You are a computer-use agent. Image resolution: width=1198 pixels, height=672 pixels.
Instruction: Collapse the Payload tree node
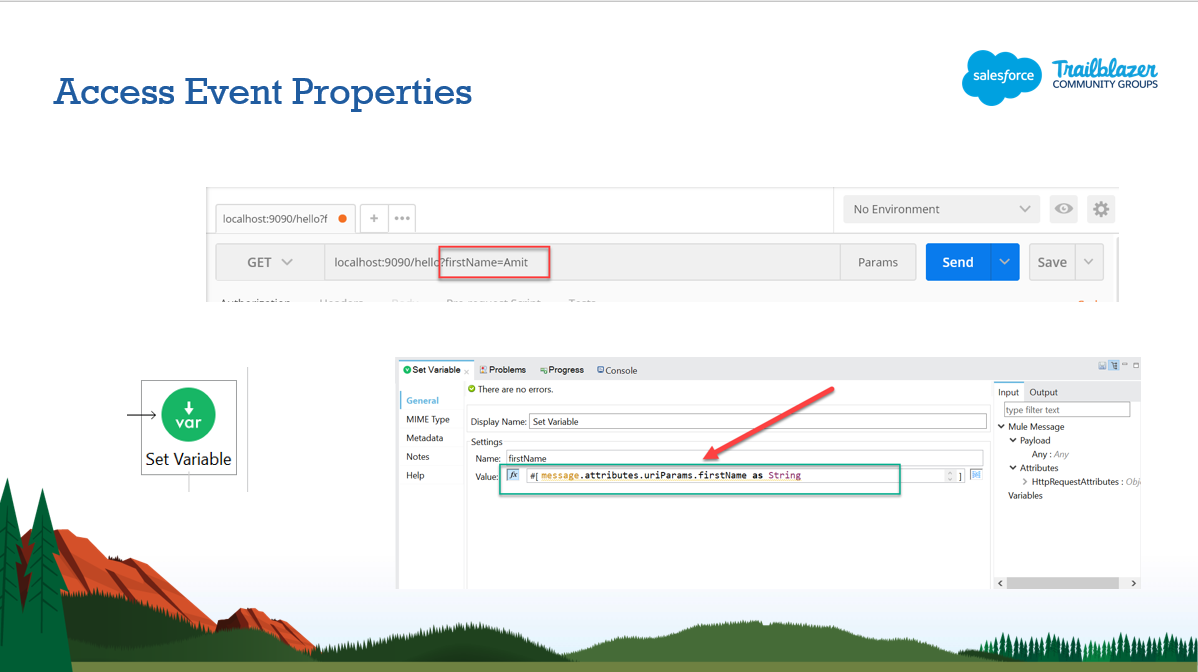(1013, 440)
